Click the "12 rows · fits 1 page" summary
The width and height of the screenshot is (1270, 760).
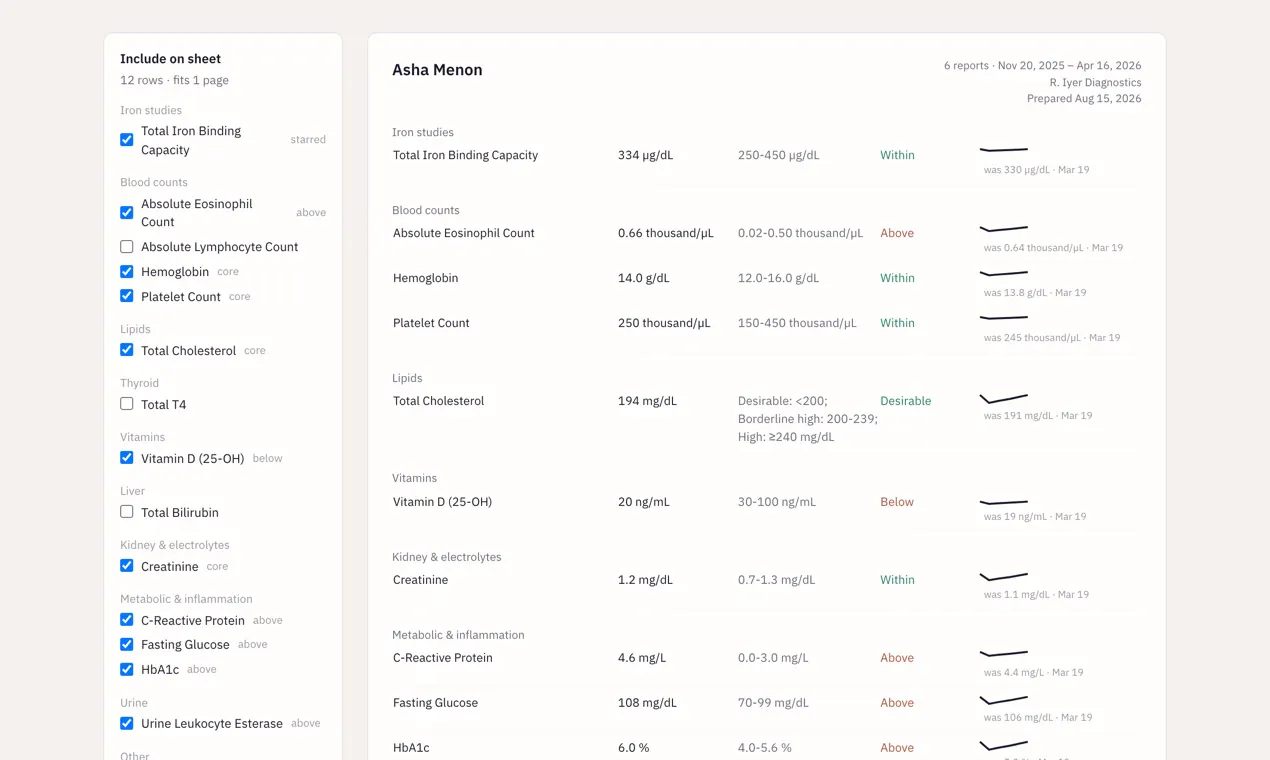174,80
